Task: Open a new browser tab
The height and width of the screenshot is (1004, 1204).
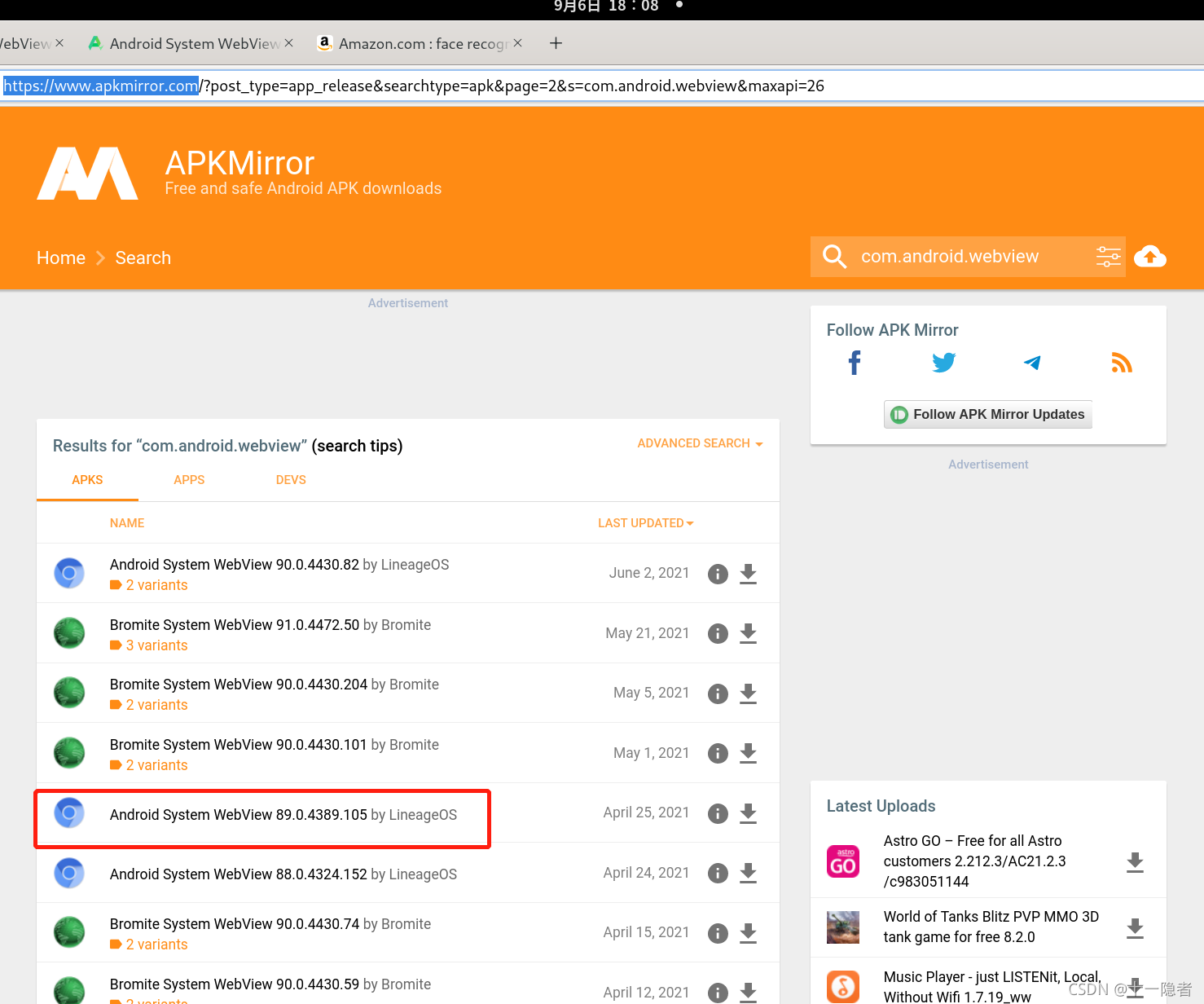Action: click(556, 43)
